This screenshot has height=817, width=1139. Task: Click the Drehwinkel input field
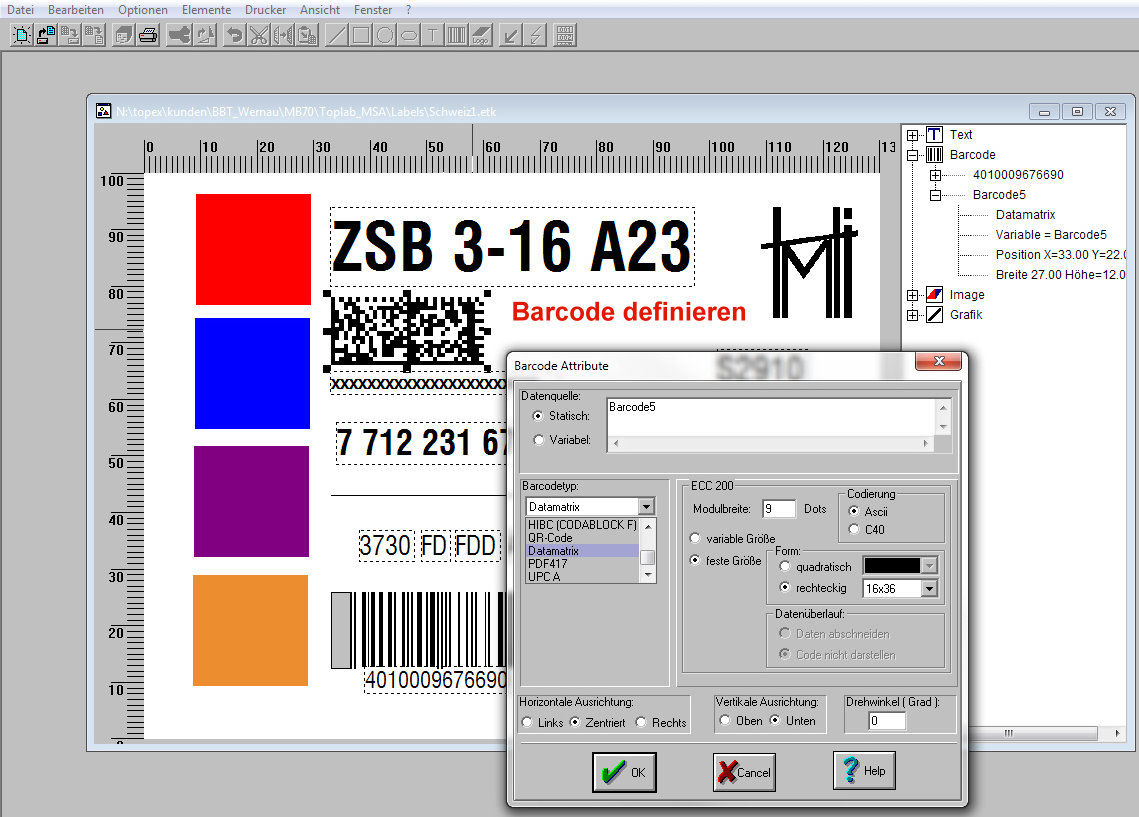[x=887, y=721]
